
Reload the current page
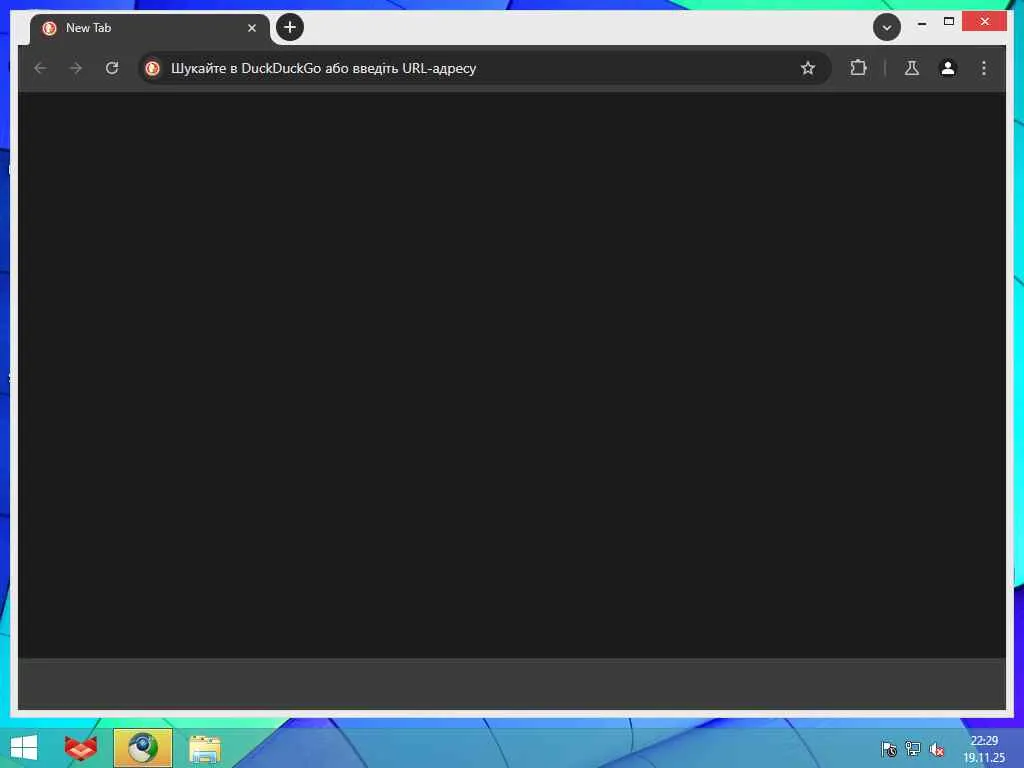click(112, 68)
